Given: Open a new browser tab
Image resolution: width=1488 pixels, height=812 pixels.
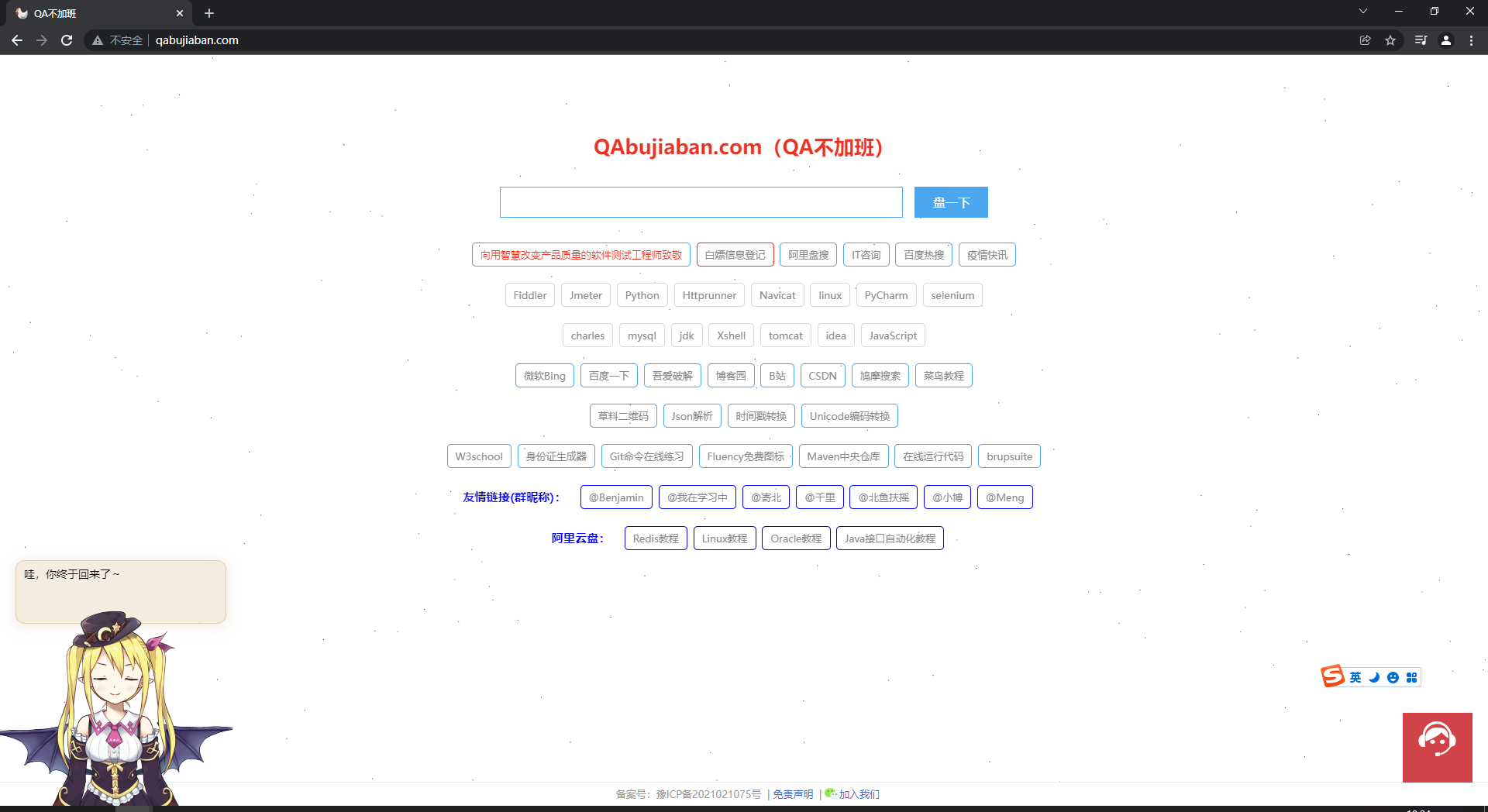Looking at the screenshot, I should 209,13.
